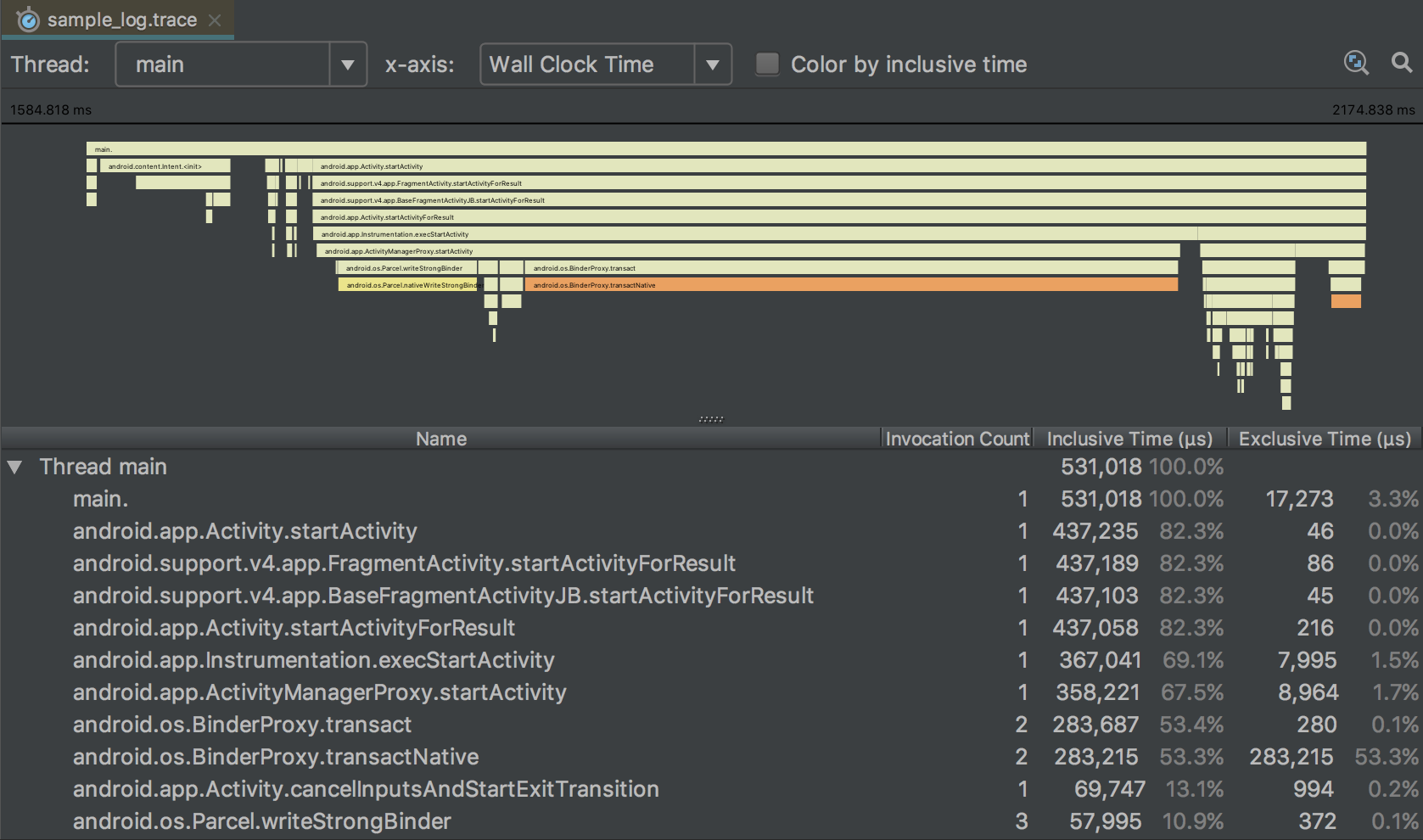Click the stopwatch icon on the trace tab
This screenshot has height=840, width=1423.
pos(27,19)
